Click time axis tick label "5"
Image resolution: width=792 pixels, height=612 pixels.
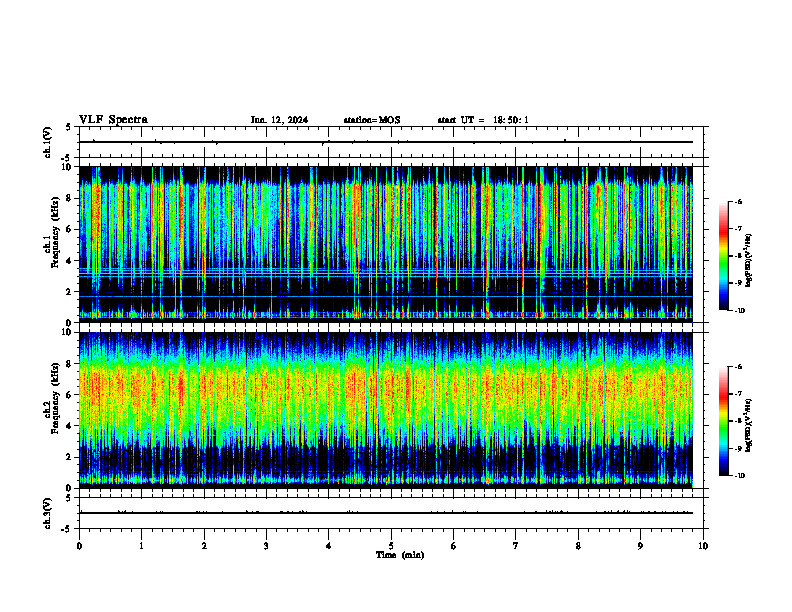click(391, 546)
